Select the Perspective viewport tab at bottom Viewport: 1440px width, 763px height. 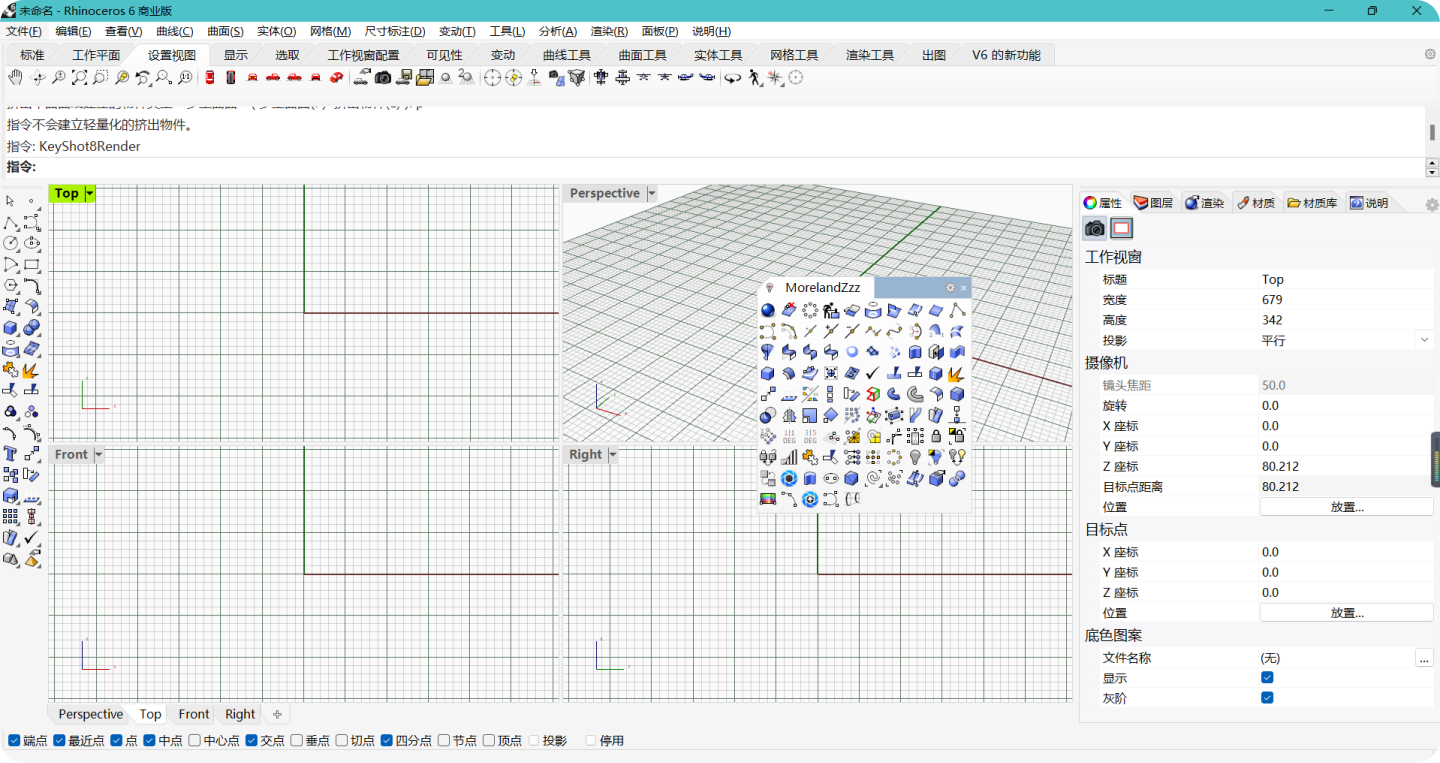(90, 714)
